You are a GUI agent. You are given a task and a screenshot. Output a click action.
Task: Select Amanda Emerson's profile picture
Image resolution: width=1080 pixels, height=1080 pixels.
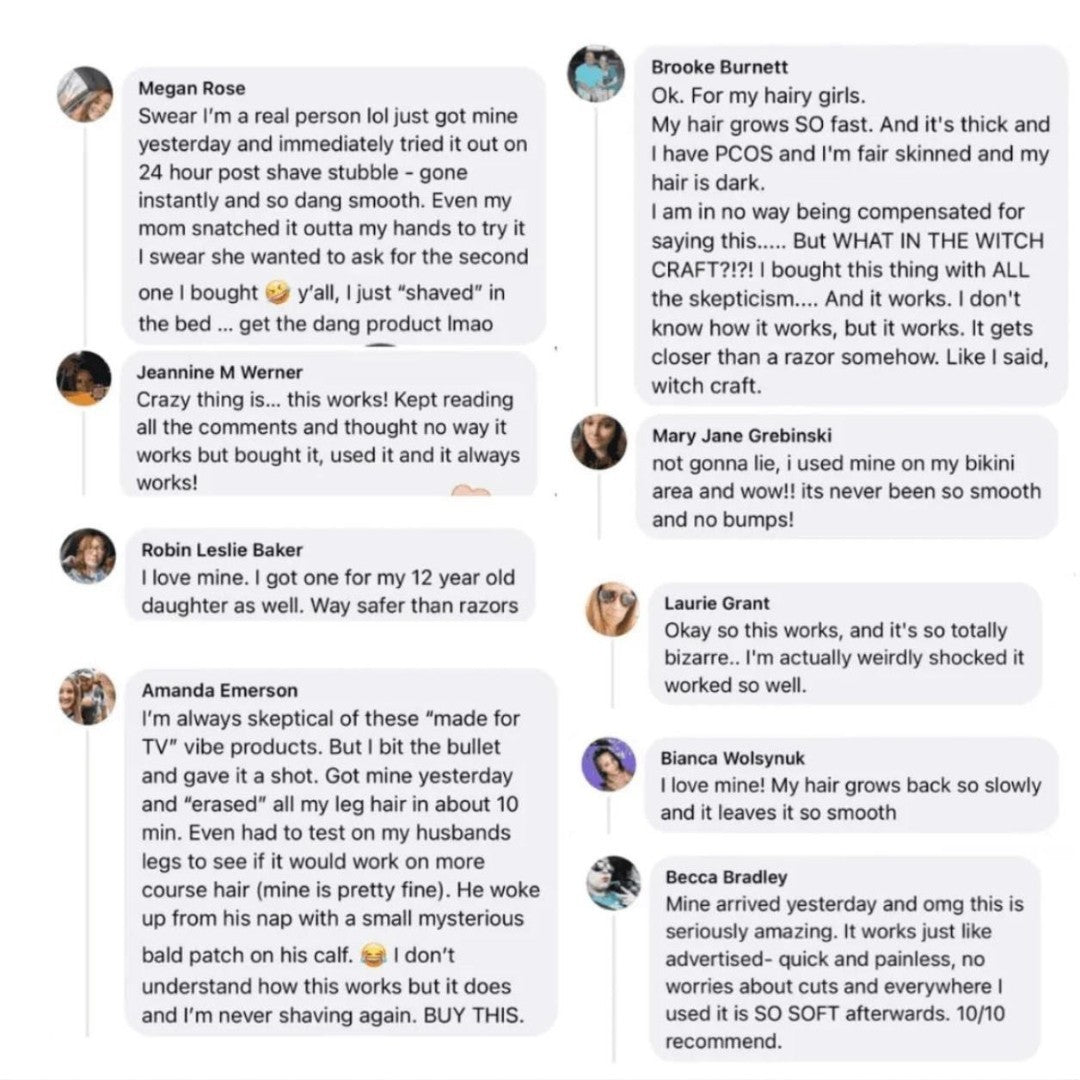click(x=87, y=696)
